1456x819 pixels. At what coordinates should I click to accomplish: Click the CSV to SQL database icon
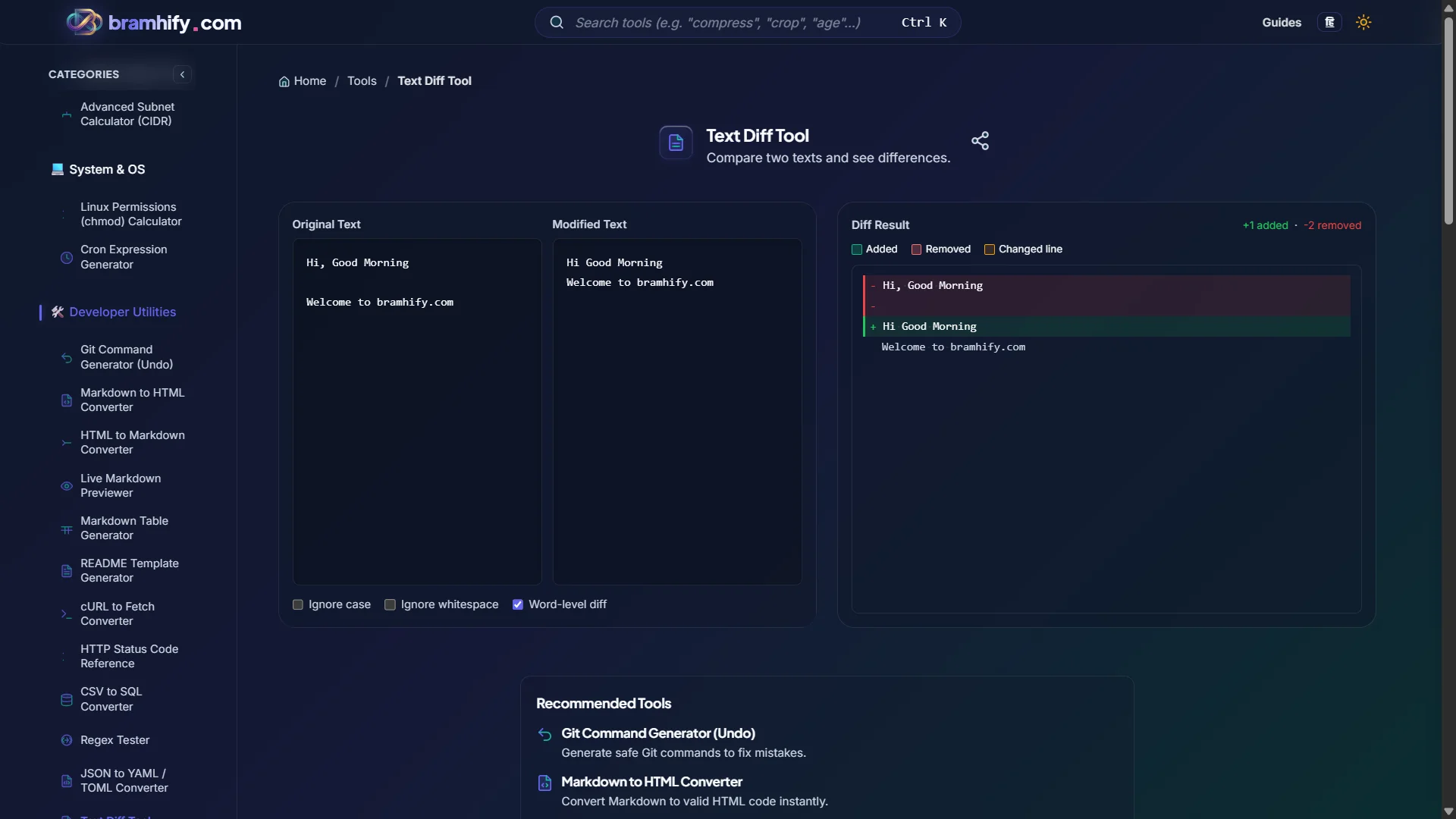pyautogui.click(x=67, y=700)
